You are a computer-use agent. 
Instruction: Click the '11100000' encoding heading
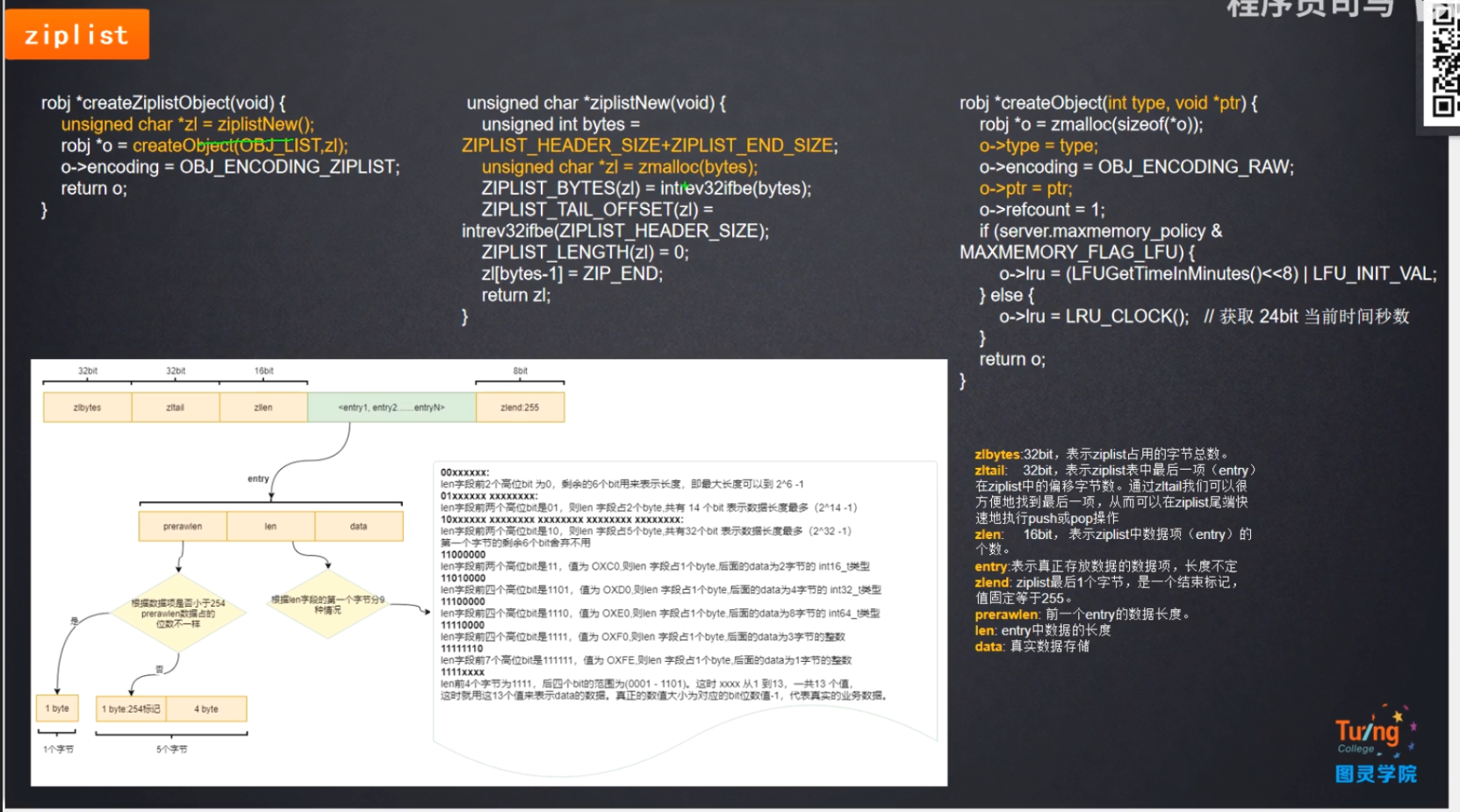pyautogui.click(x=463, y=602)
